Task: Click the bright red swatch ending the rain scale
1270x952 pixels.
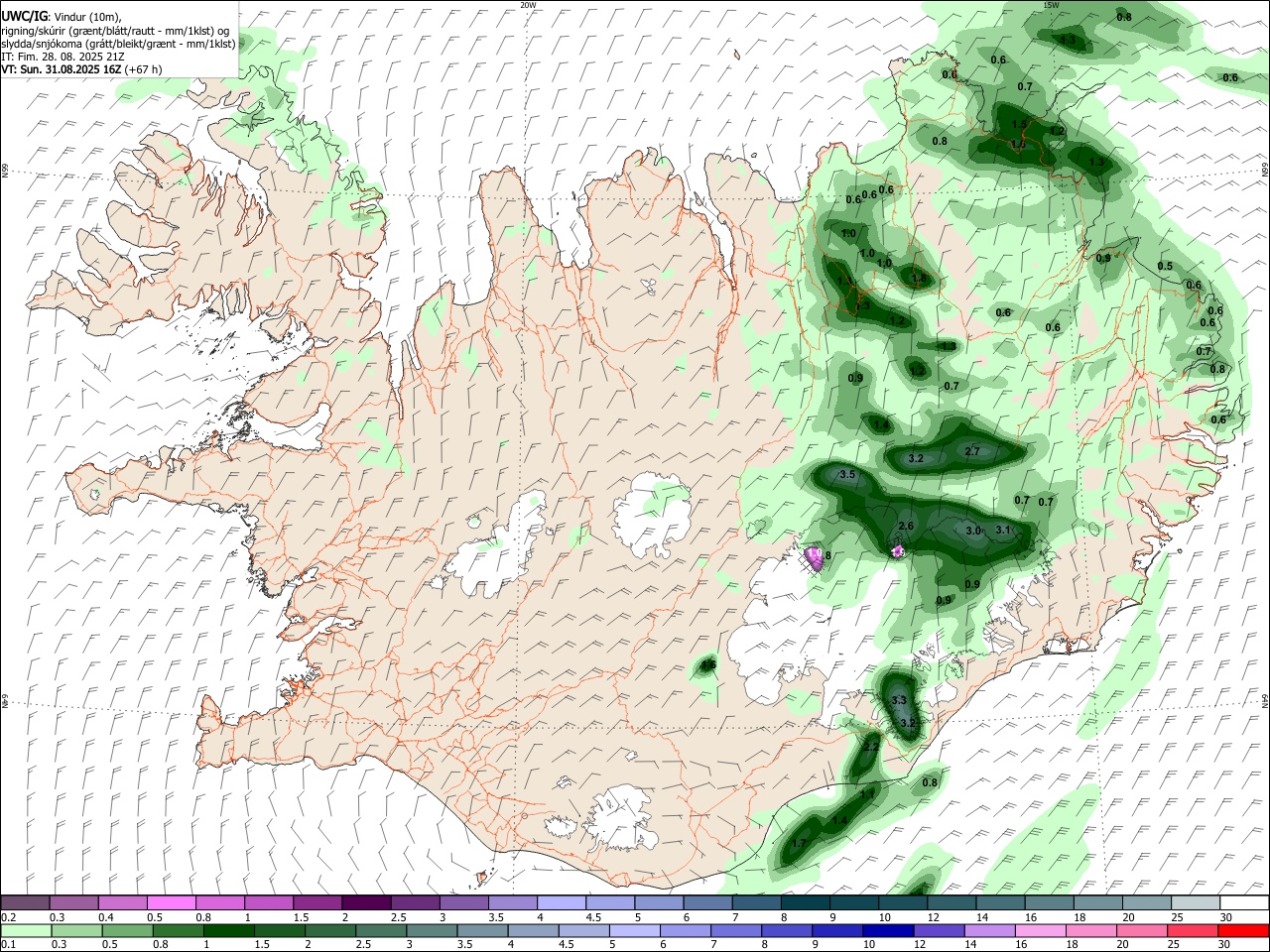Action: [x=1243, y=931]
